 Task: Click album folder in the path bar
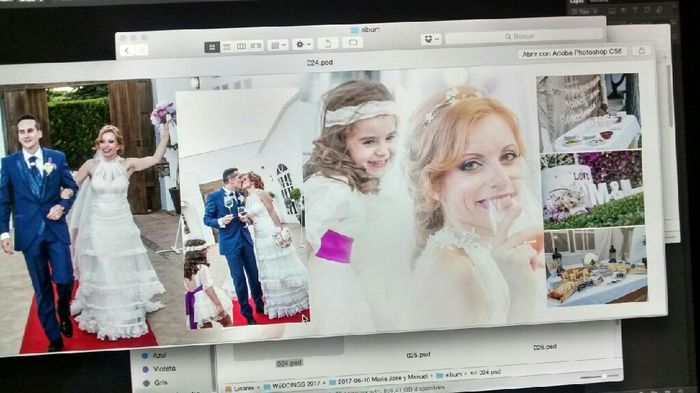pos(449,375)
